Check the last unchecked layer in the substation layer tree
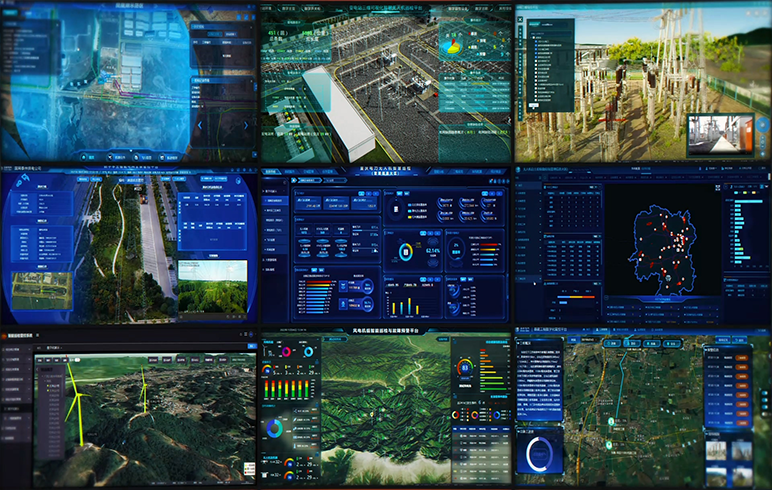The width and height of the screenshot is (772, 490). pos(536,98)
